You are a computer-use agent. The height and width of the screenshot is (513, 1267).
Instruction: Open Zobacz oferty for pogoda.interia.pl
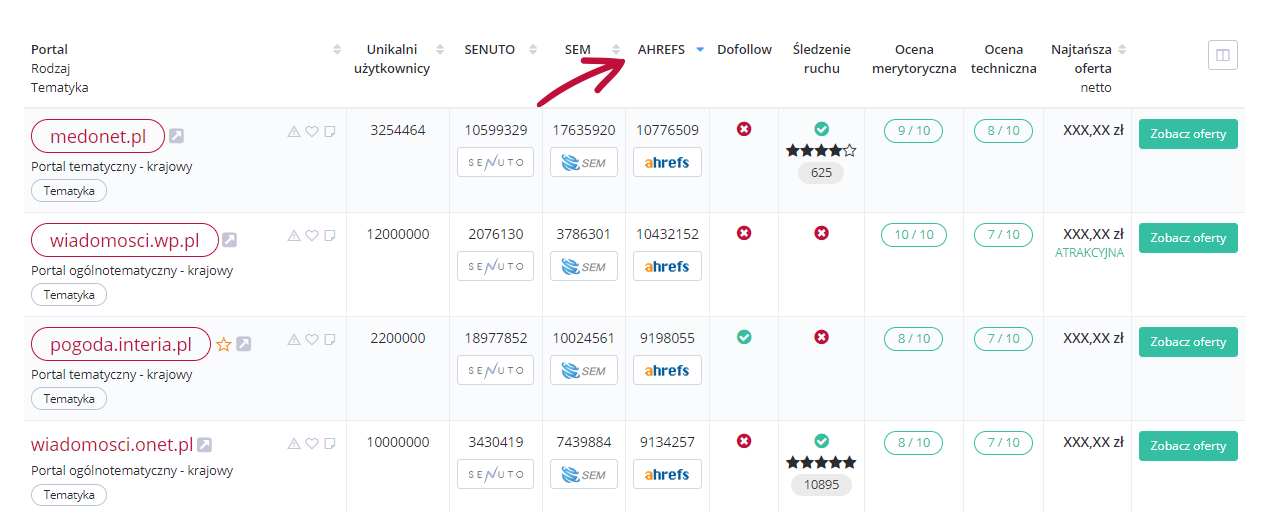(1188, 342)
